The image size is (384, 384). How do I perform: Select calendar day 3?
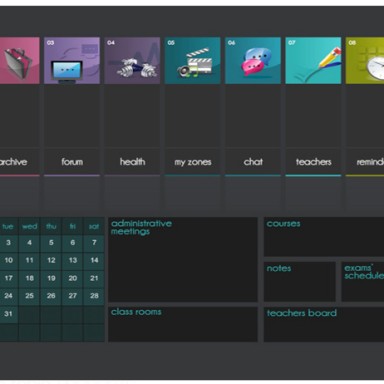click(8, 243)
